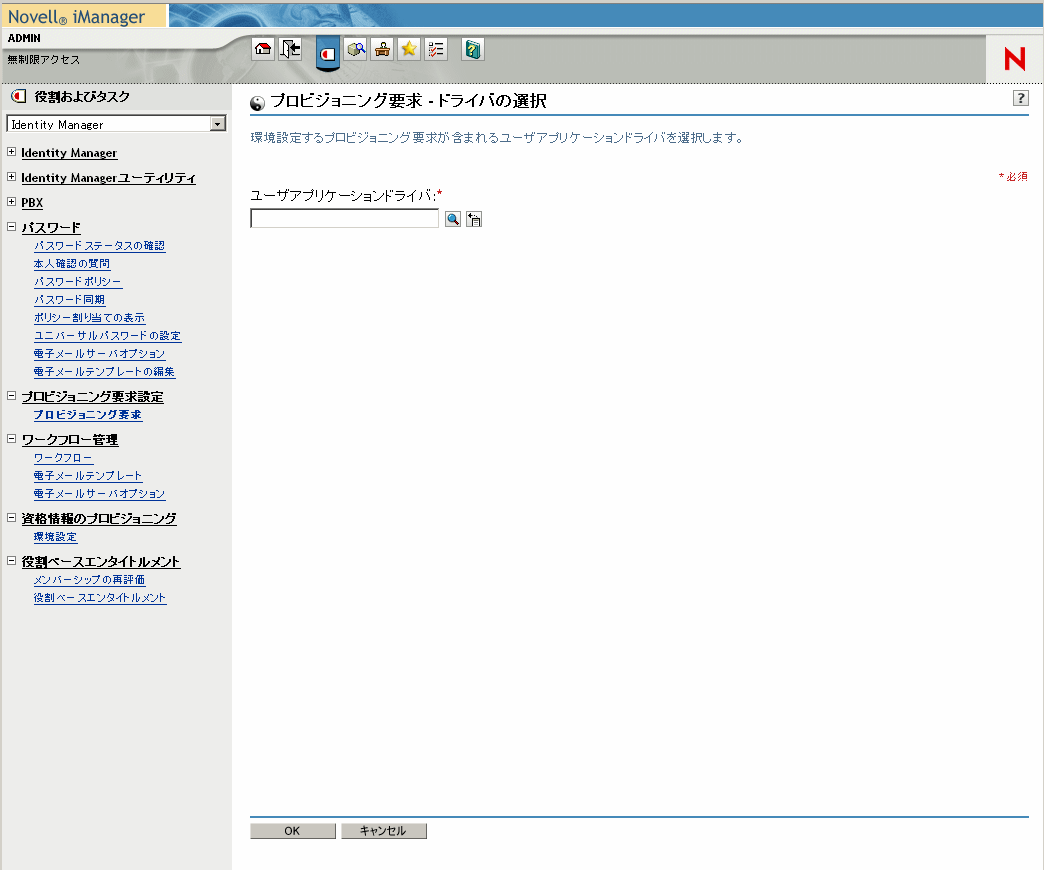Viewport: 1044px width, 870px height.
Task: Expand the Identity Manager tree section
Action: [10, 153]
